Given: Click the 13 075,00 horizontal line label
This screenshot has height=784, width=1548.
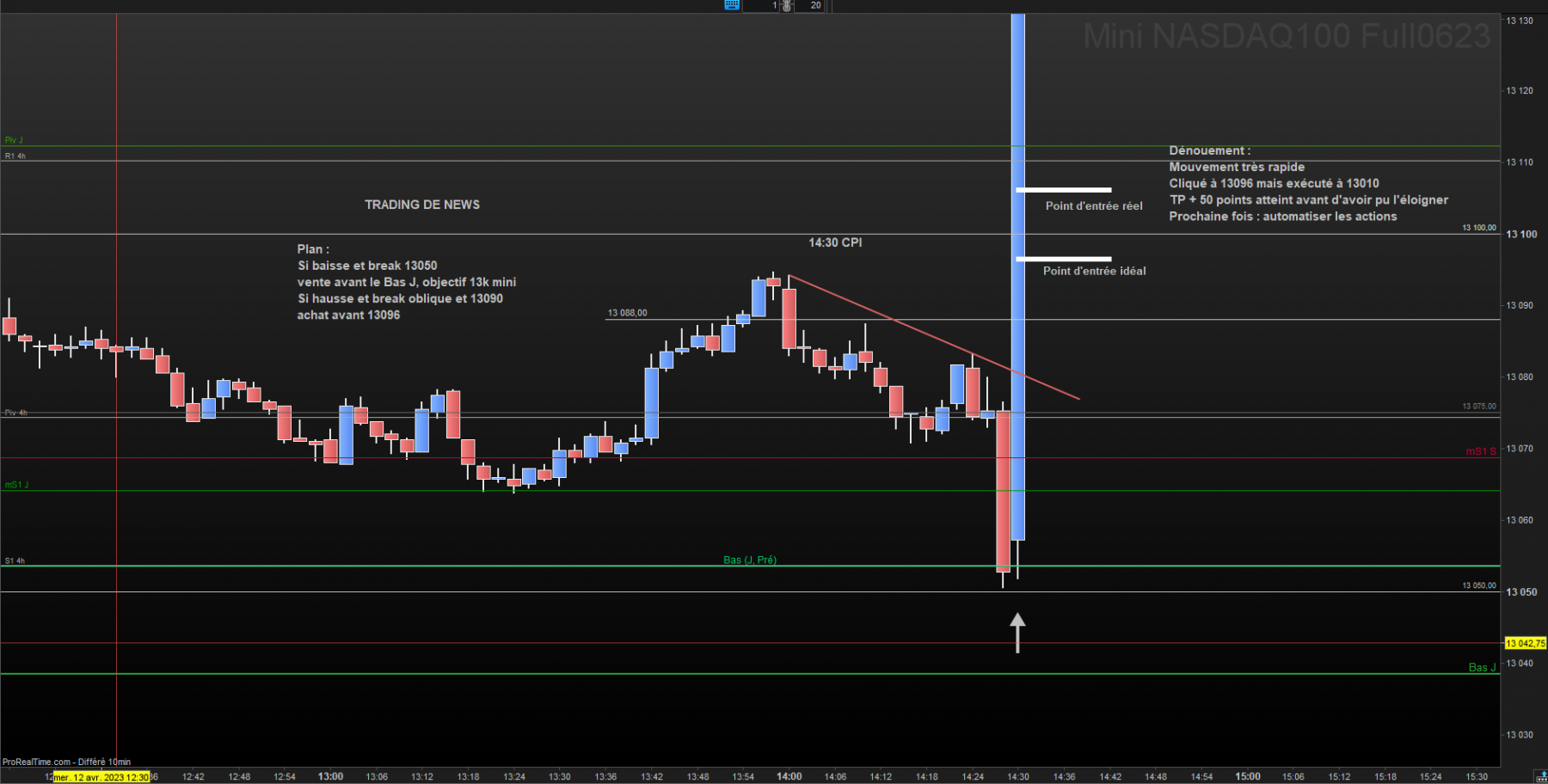Looking at the screenshot, I should (1479, 406).
